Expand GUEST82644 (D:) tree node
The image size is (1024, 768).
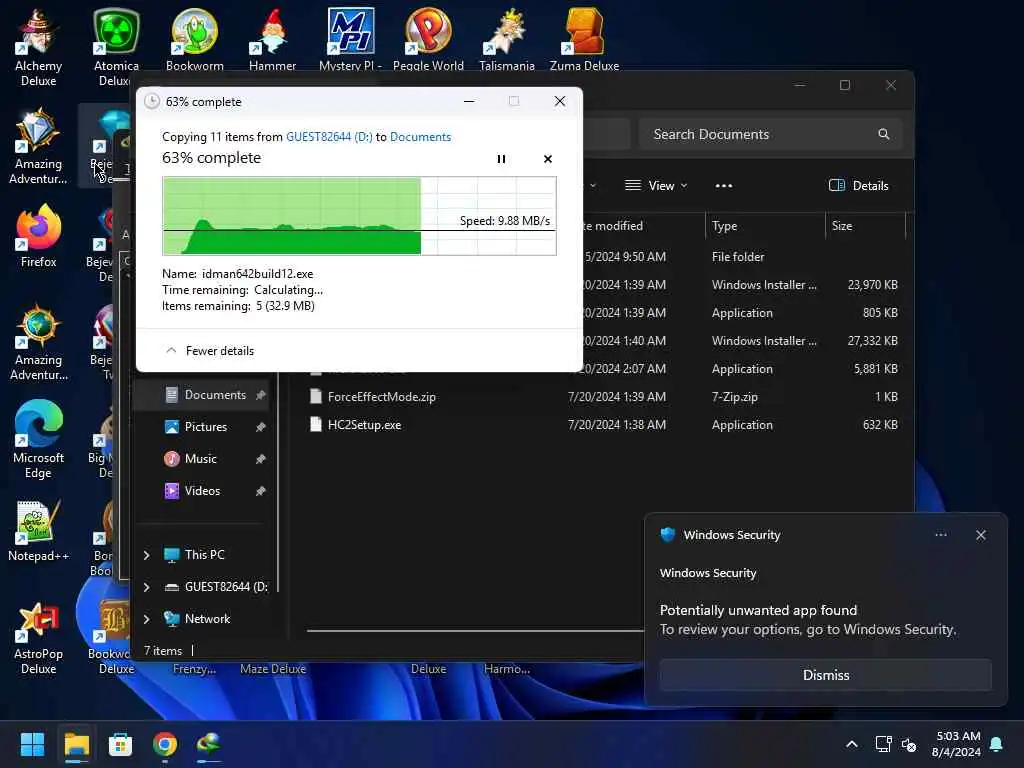click(x=146, y=586)
